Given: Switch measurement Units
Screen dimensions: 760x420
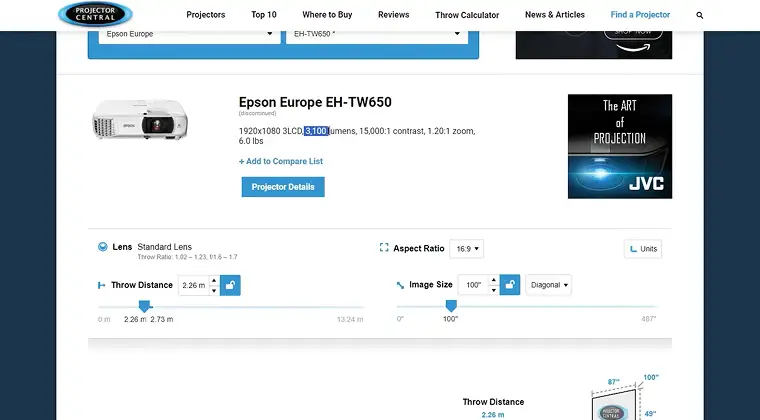Looking at the screenshot, I should (643, 249).
